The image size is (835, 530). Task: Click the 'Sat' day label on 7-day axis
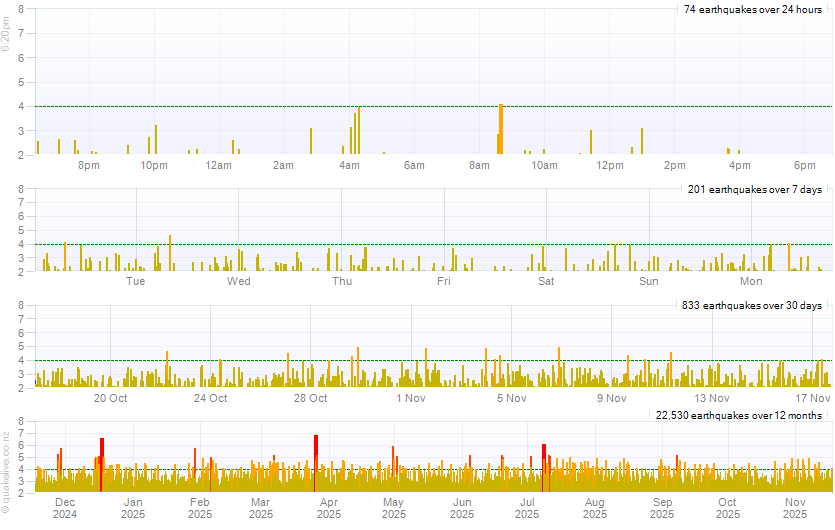click(x=546, y=281)
